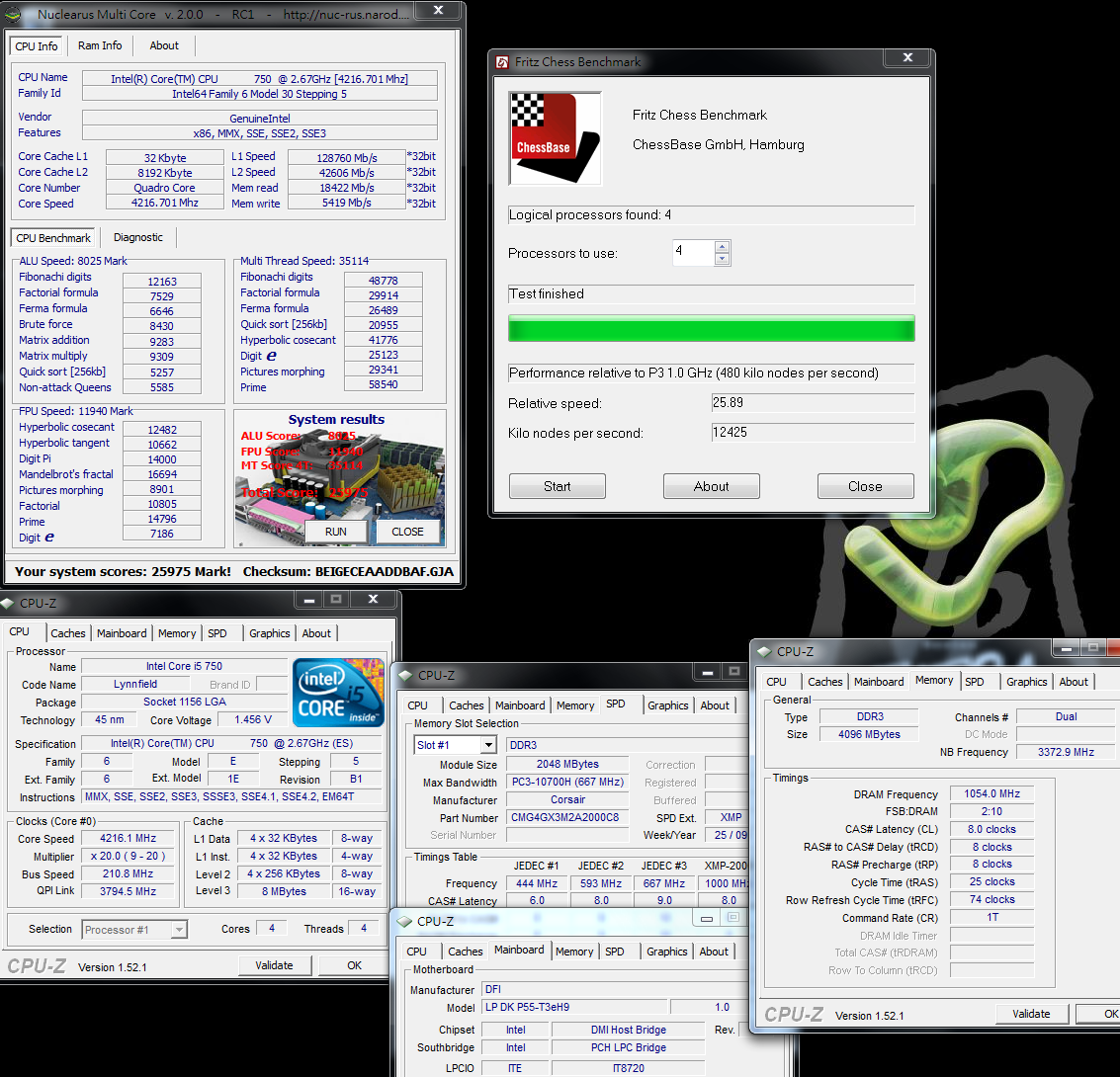Click the Fritz Chess Benchmark title bar icon

[502, 61]
